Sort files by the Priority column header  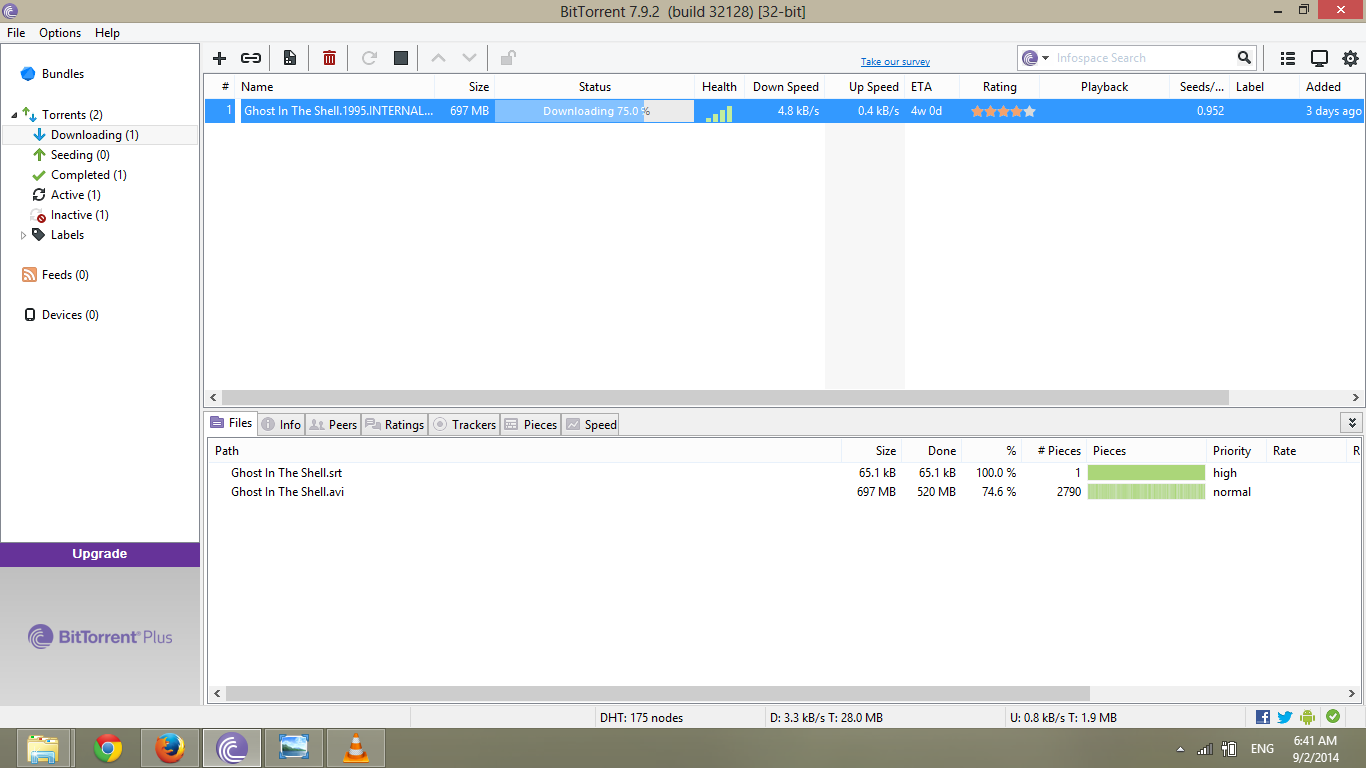pos(1236,451)
